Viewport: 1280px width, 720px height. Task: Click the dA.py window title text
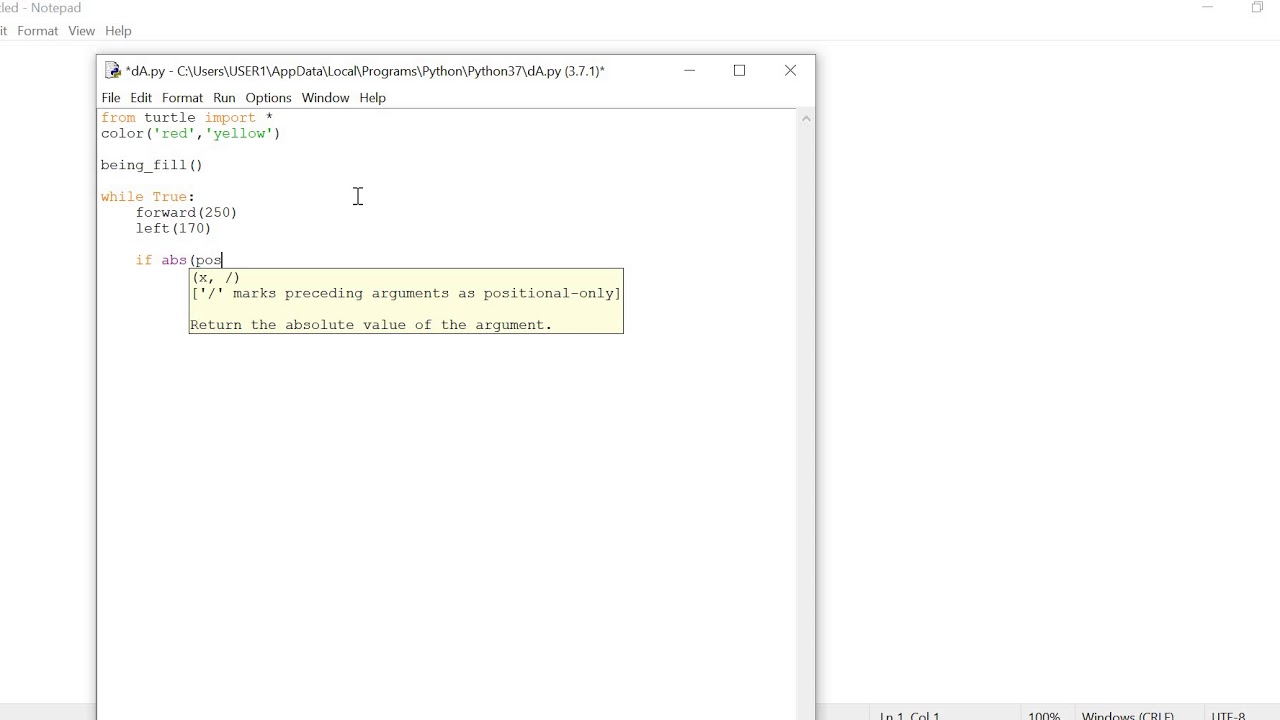pos(365,71)
